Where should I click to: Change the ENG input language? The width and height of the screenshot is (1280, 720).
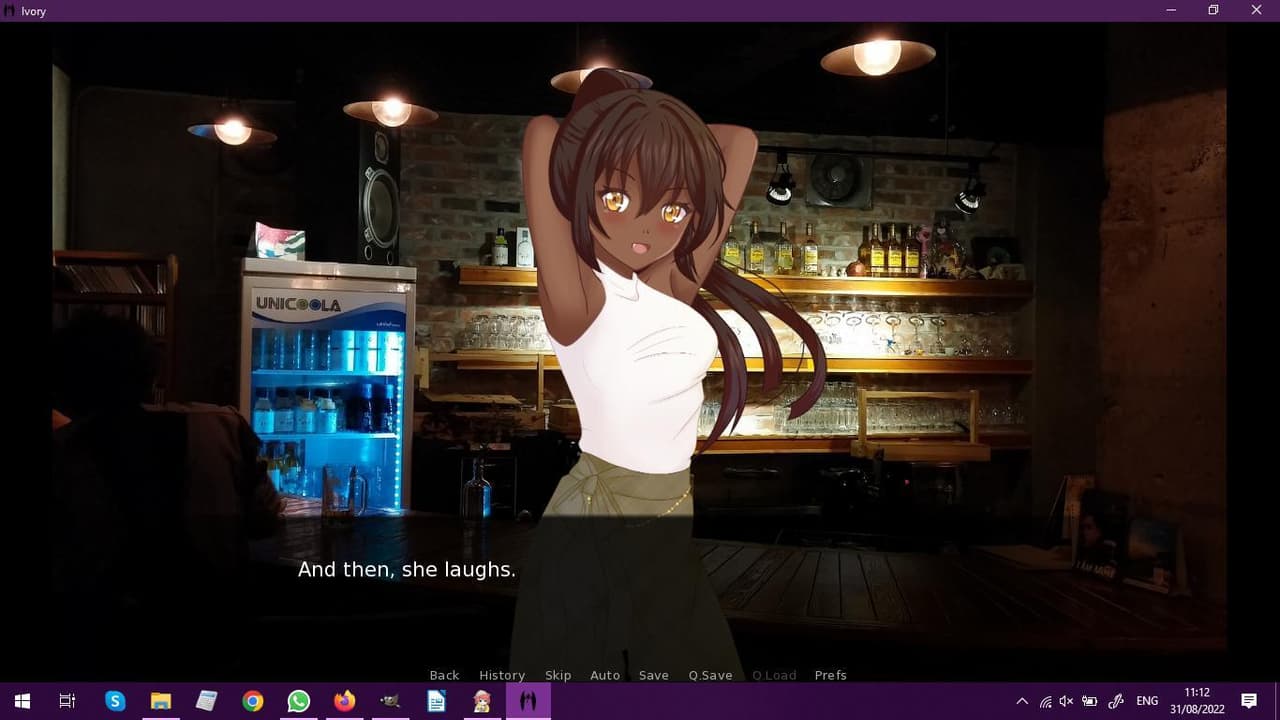pyautogui.click(x=1147, y=701)
